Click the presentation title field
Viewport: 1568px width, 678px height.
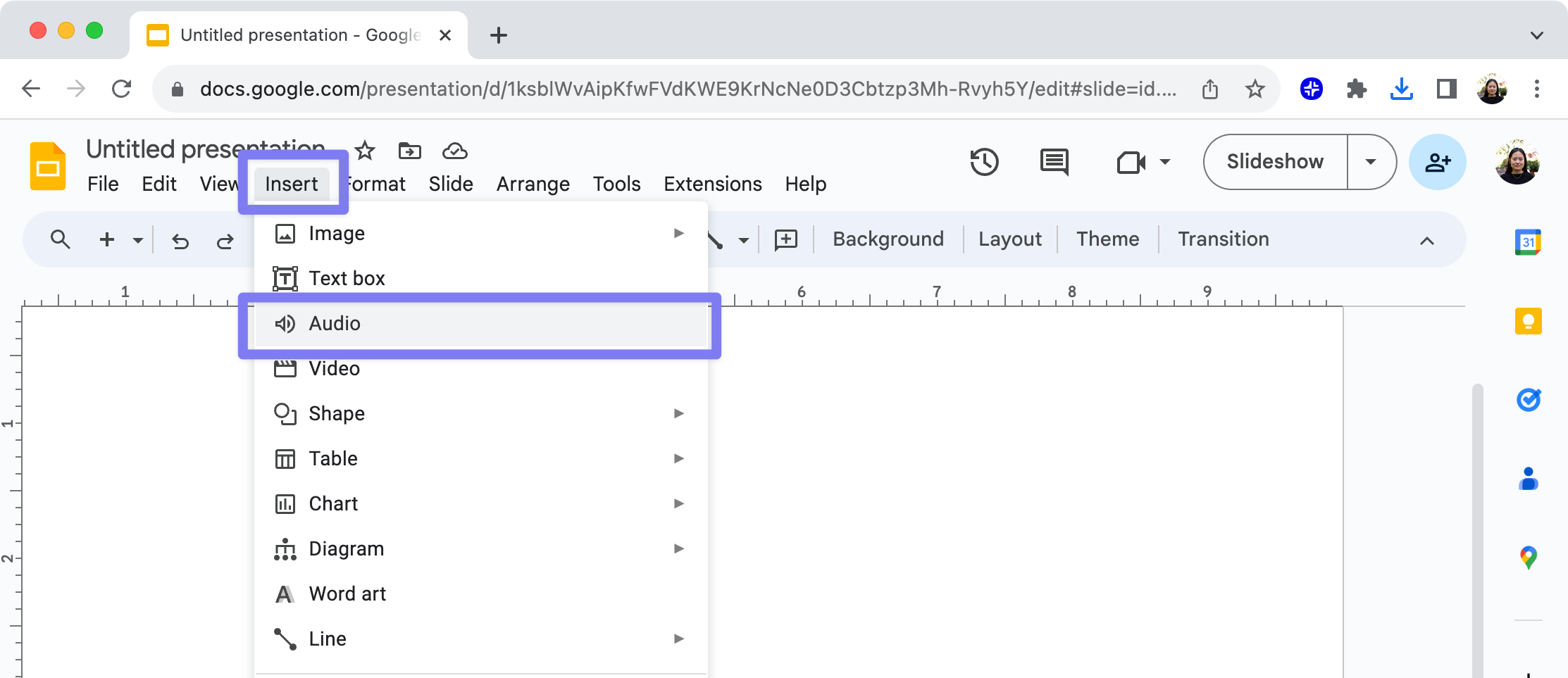(x=205, y=149)
